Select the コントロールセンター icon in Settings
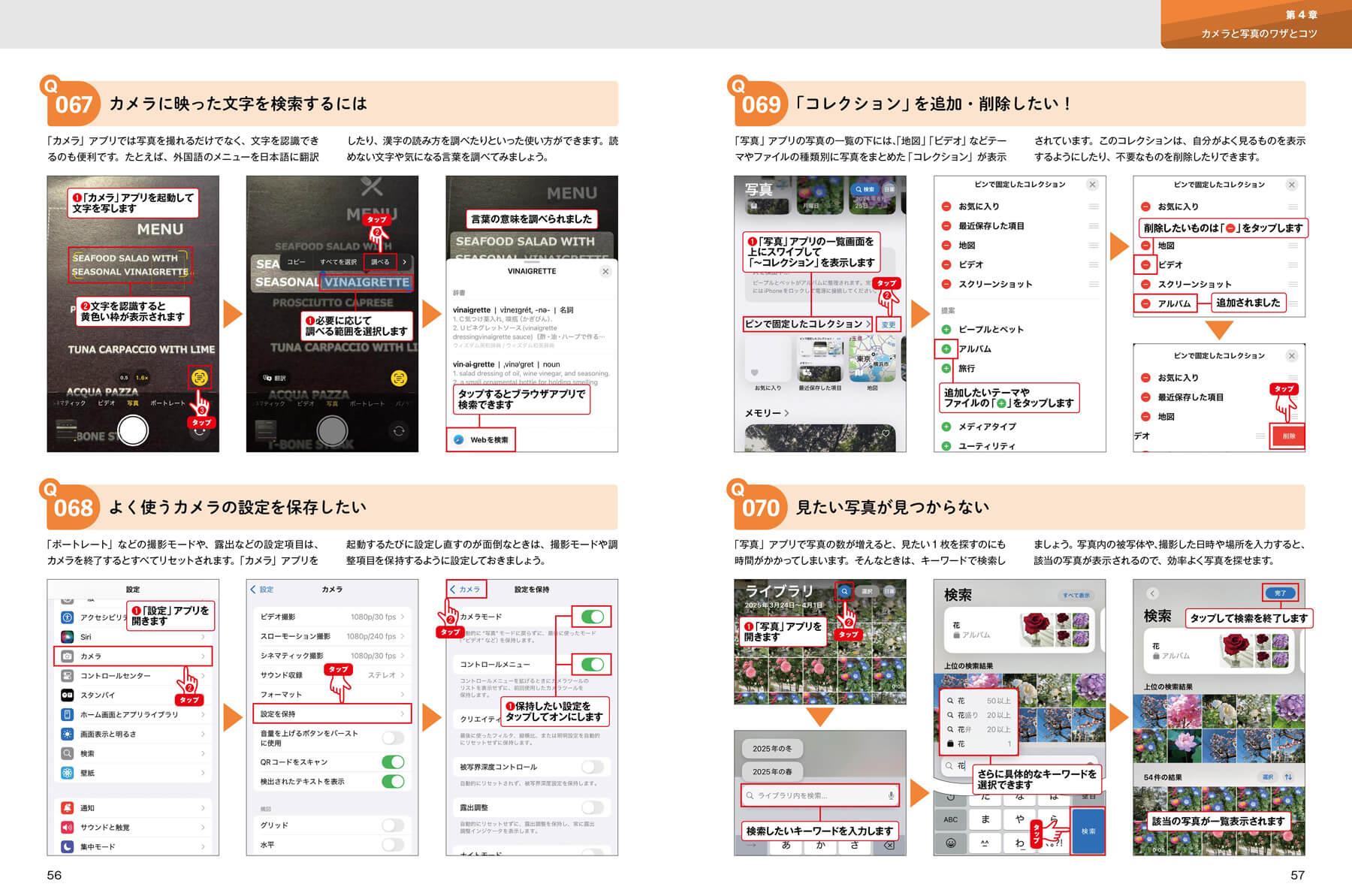This screenshot has height=896, width=1352. (x=68, y=676)
